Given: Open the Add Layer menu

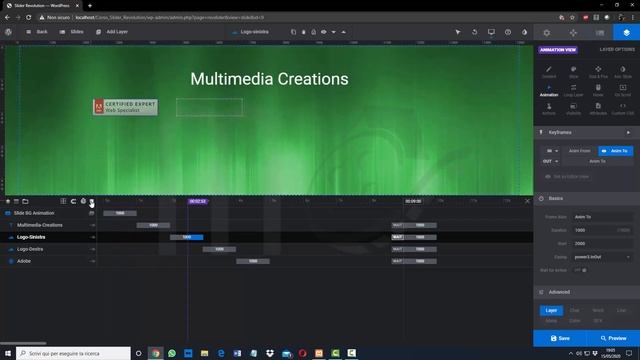Looking at the screenshot, I should (112, 32).
